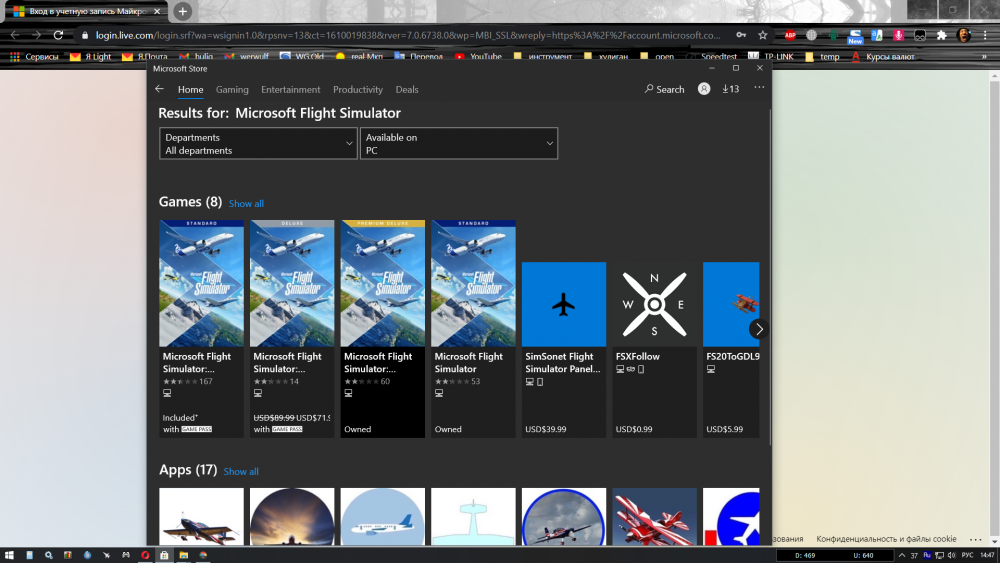Expand the Departments dropdown
1000x563 pixels.
point(258,144)
